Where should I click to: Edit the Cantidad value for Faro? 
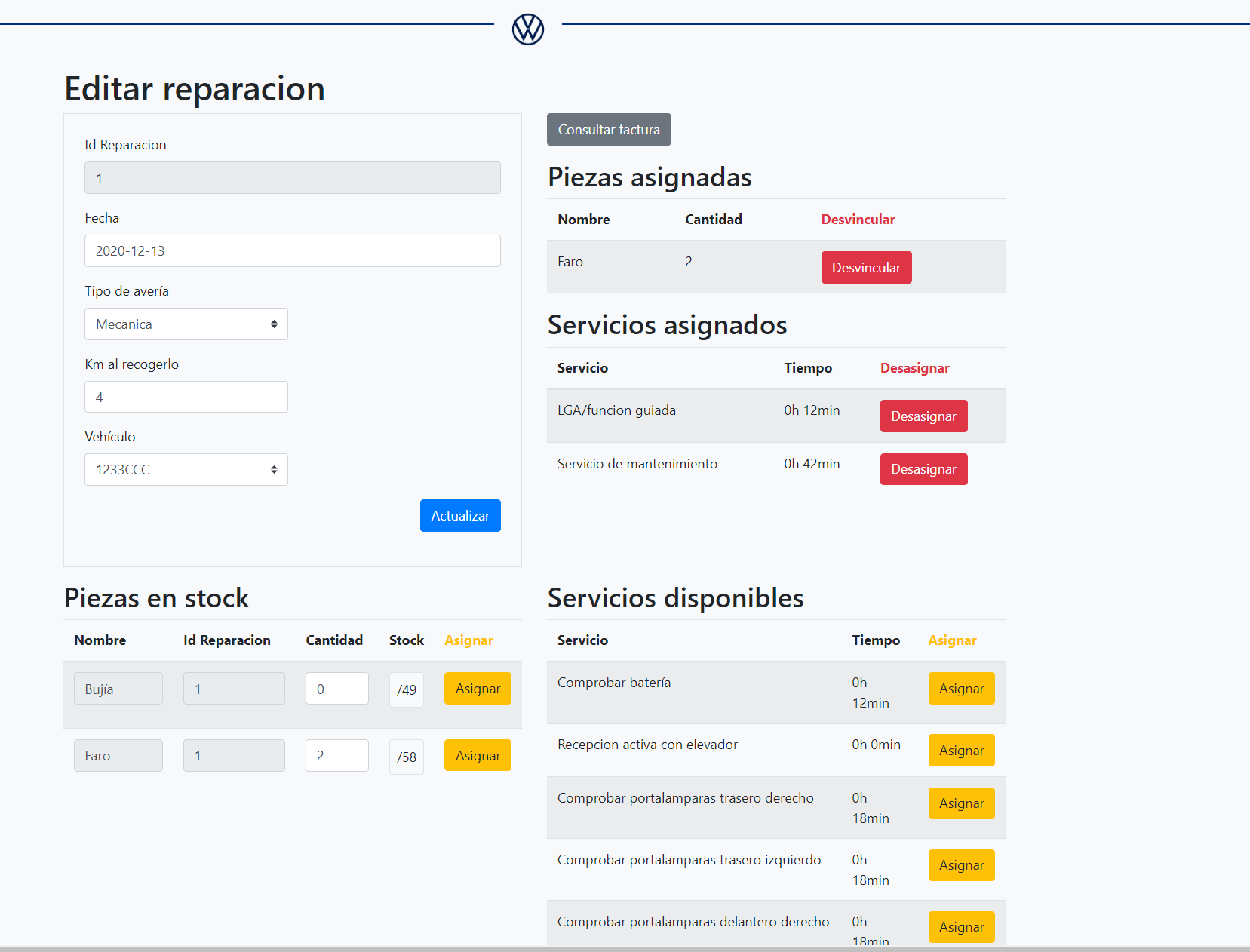pos(336,755)
